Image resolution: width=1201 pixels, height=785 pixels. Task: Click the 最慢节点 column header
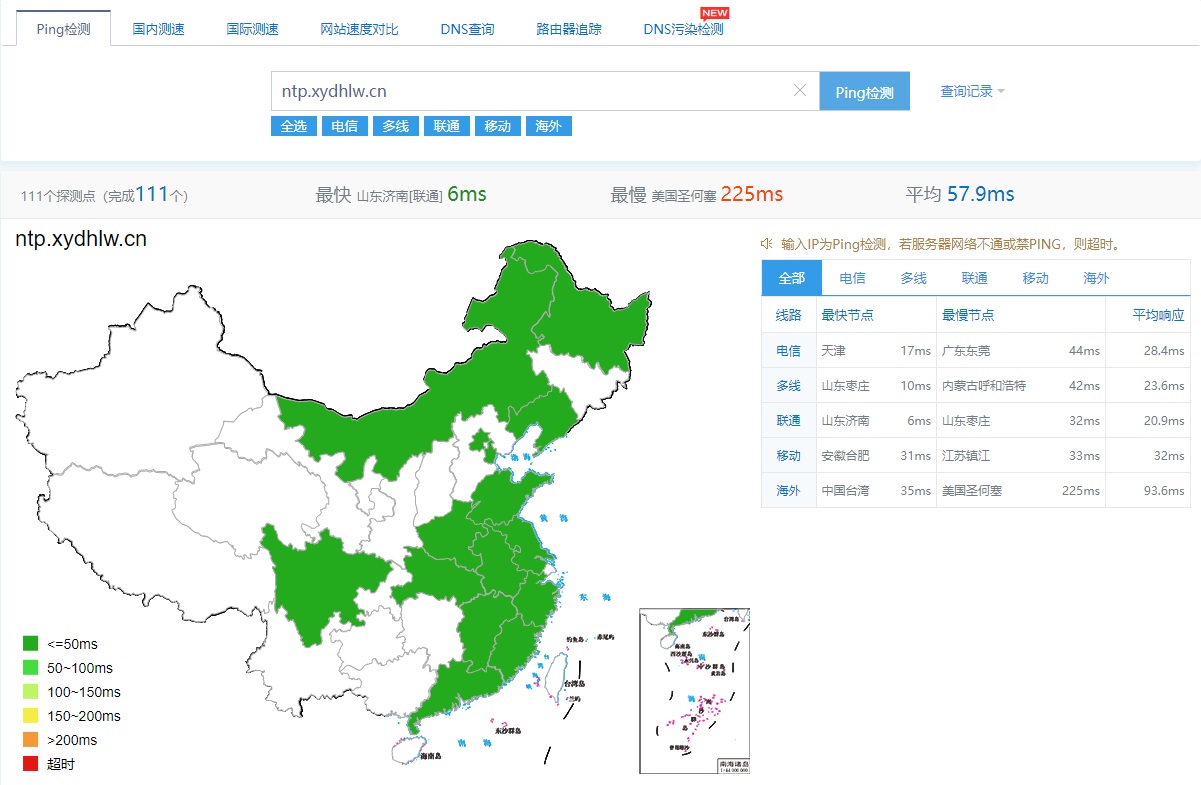pos(968,315)
